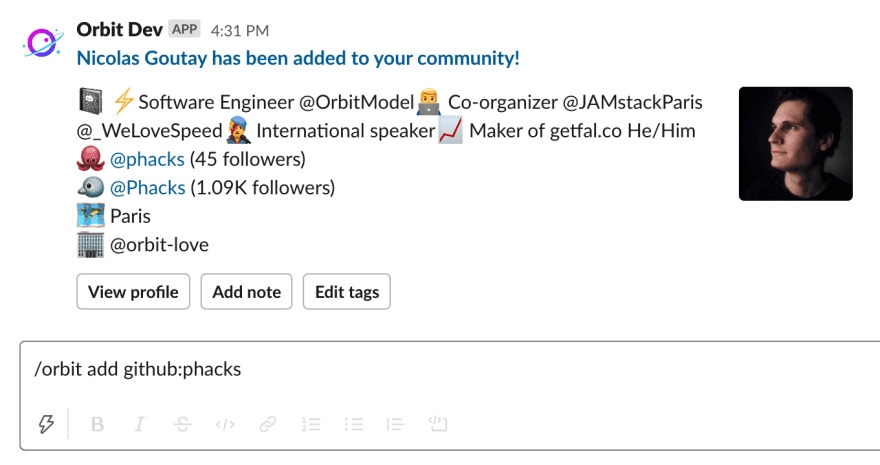Click the Add note button

point(246,292)
